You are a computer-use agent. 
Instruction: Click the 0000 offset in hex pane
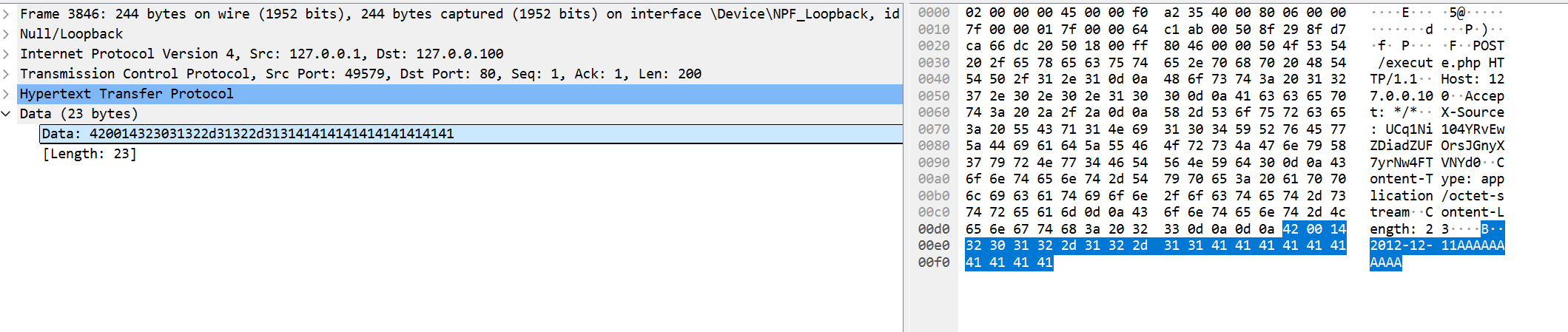pos(934,13)
